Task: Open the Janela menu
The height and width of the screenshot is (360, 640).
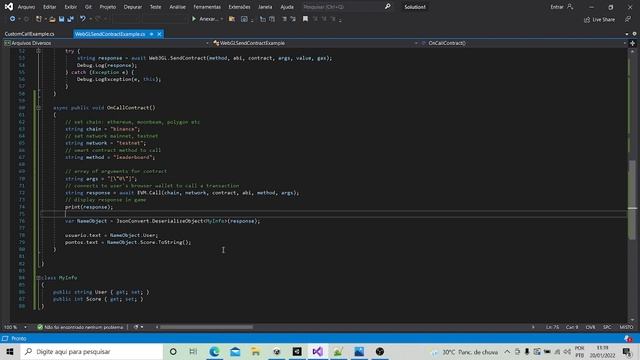Action: click(265, 7)
